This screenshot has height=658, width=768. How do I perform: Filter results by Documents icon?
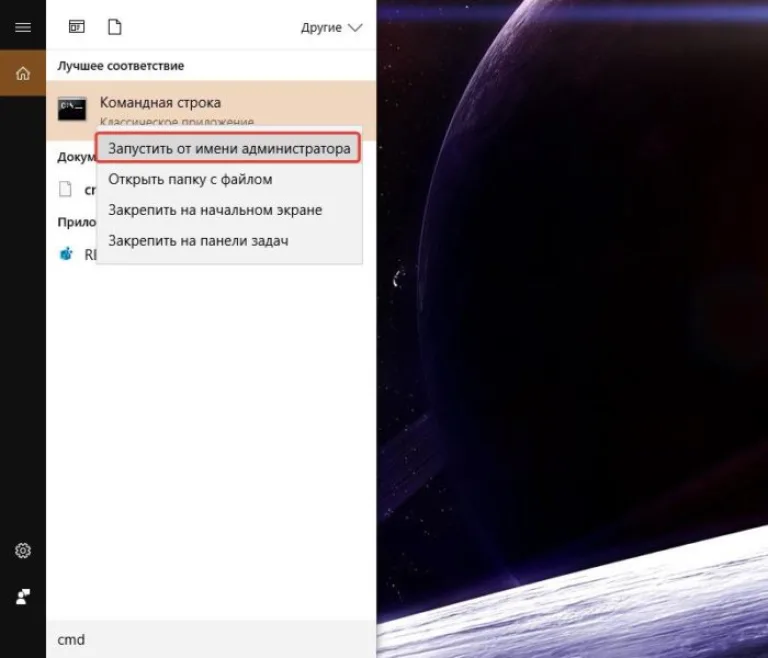pyautogui.click(x=115, y=27)
